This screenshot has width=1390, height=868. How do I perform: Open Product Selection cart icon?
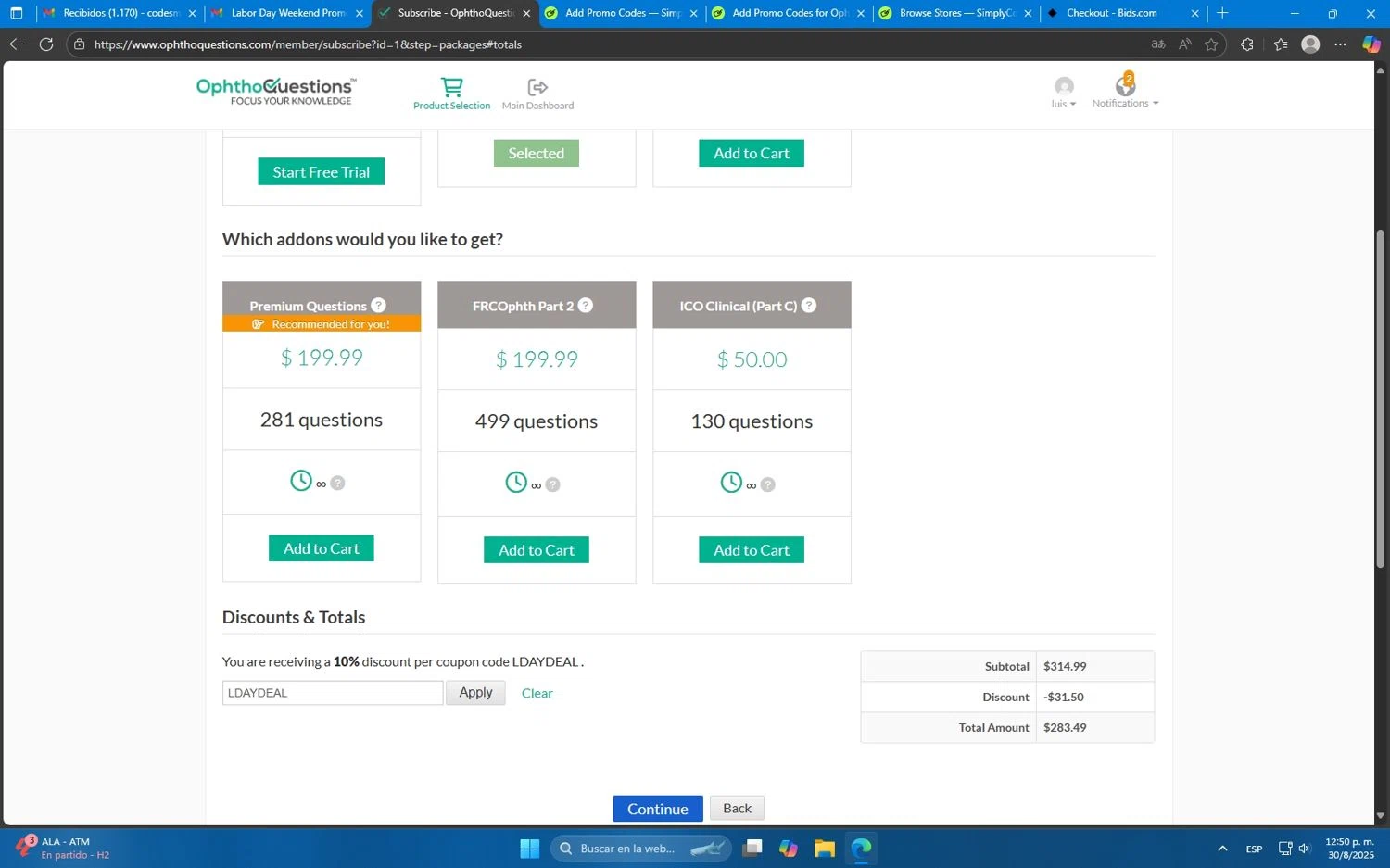pos(451,87)
